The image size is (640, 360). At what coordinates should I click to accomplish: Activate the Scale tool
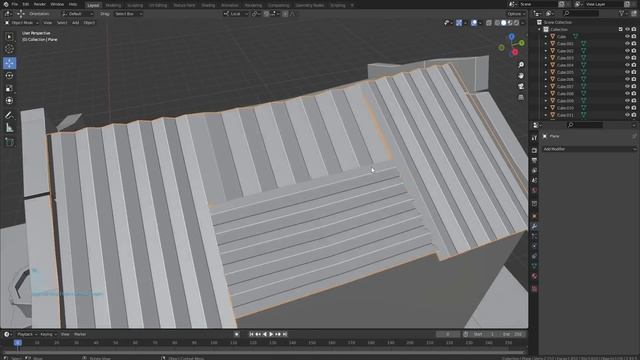tap(9, 88)
